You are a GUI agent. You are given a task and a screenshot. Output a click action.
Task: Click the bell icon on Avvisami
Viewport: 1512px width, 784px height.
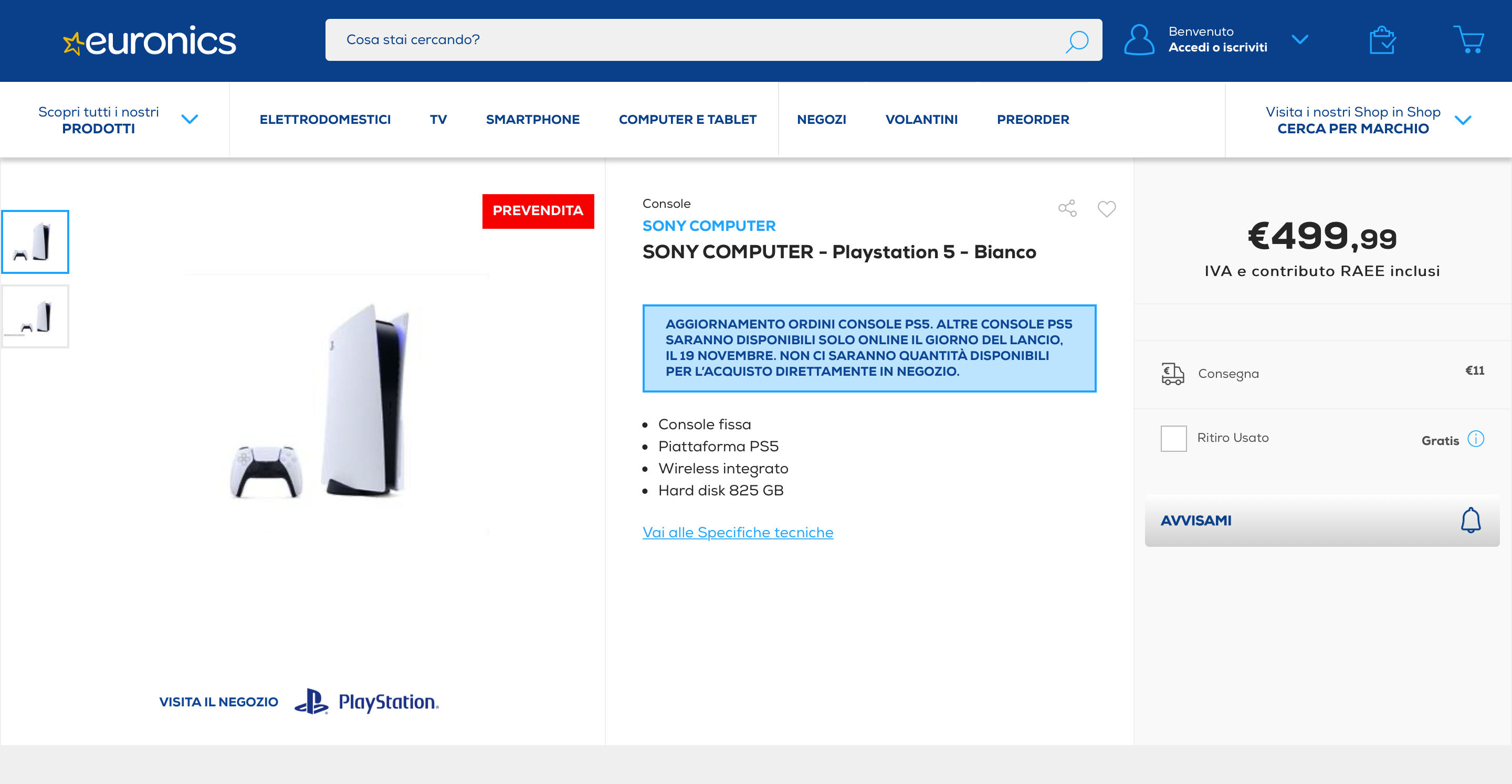pyautogui.click(x=1471, y=520)
